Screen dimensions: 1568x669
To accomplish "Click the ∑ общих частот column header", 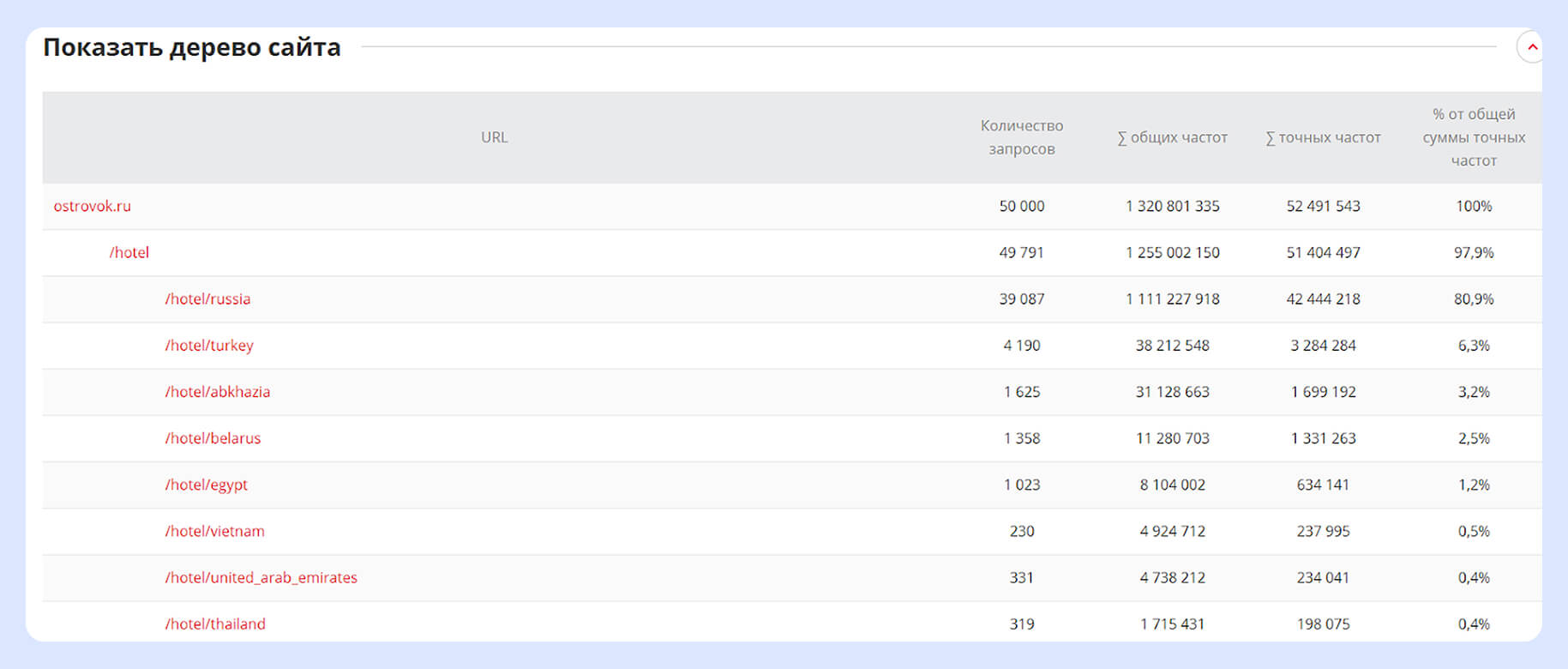I will pos(1172,137).
